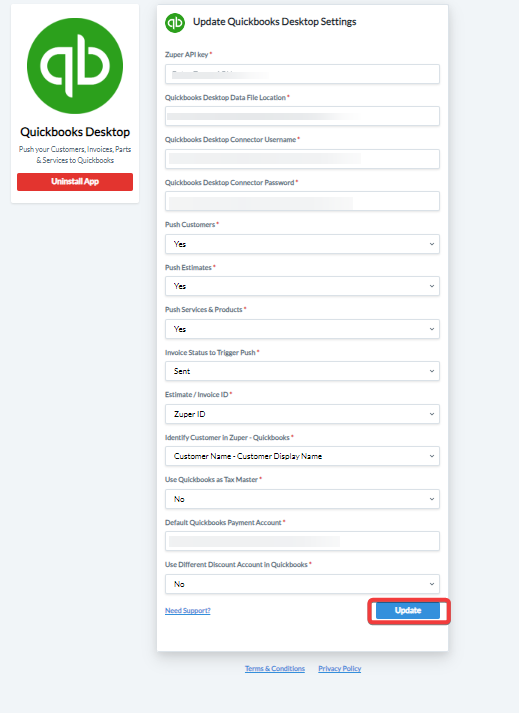
Task: Open the Use Quickbooks as Tax Master dropdown
Action: click(302, 499)
